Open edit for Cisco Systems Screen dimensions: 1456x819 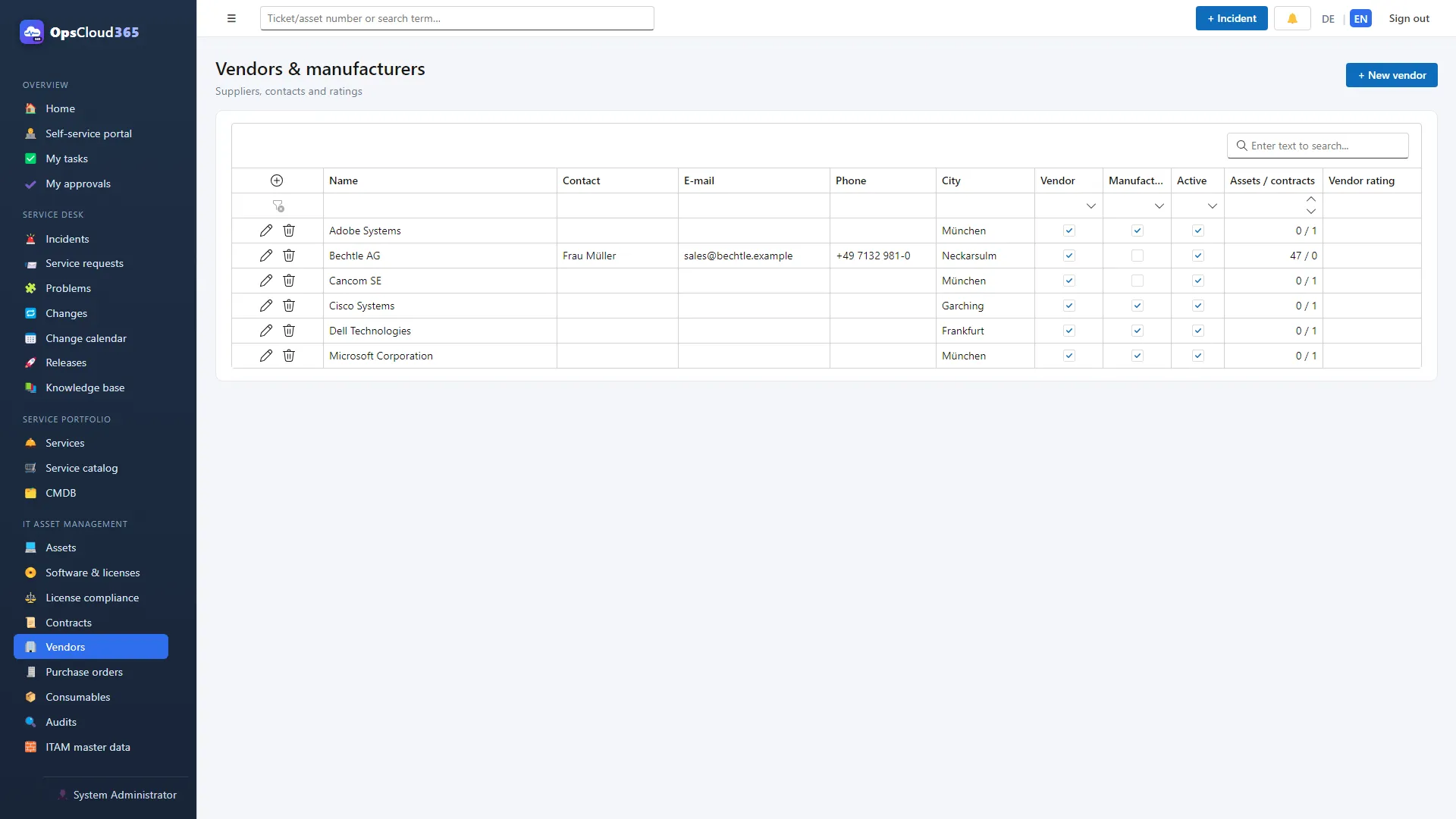(265, 306)
